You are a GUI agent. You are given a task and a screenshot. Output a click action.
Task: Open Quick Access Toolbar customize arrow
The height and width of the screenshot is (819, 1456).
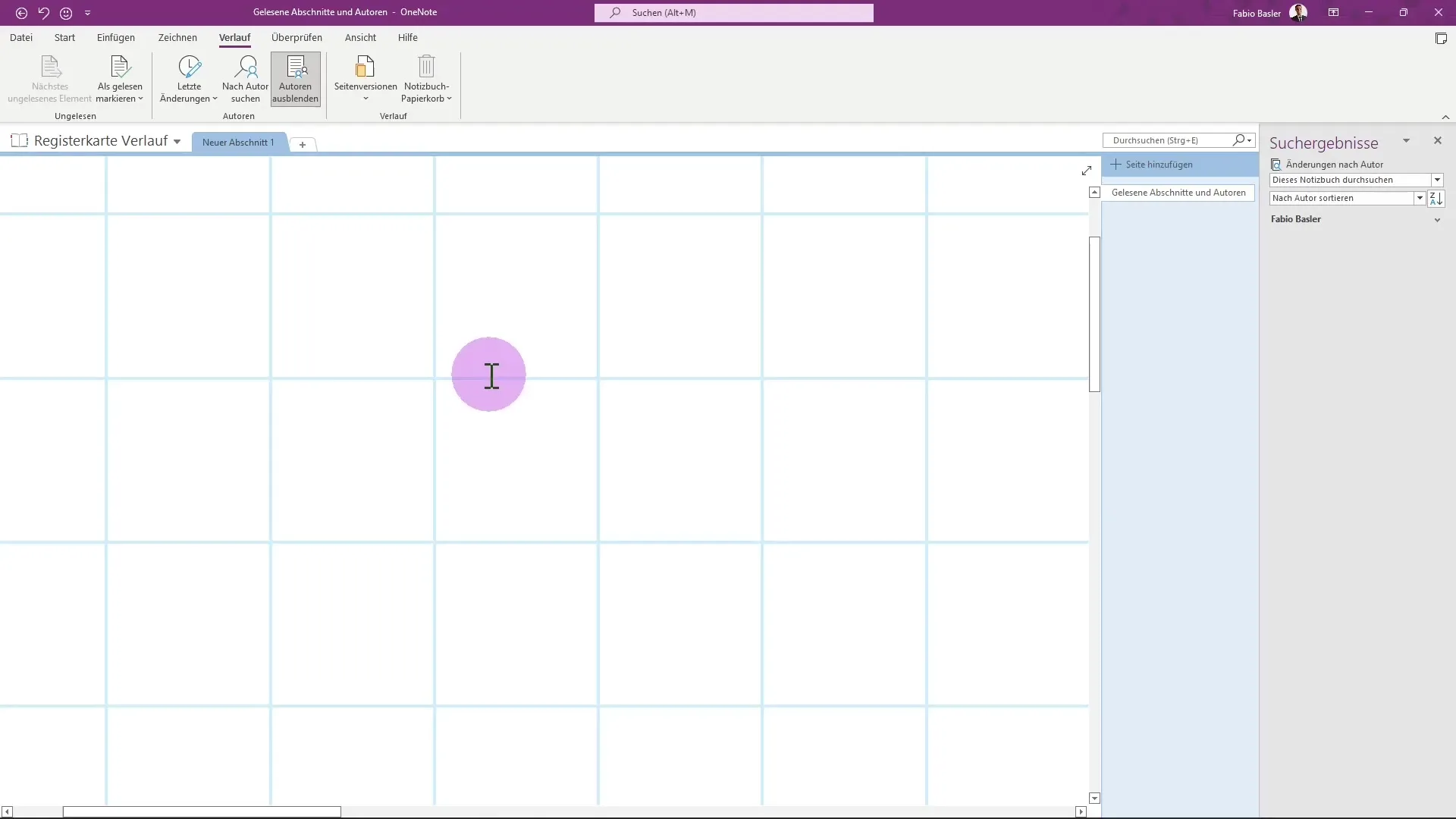(x=88, y=13)
